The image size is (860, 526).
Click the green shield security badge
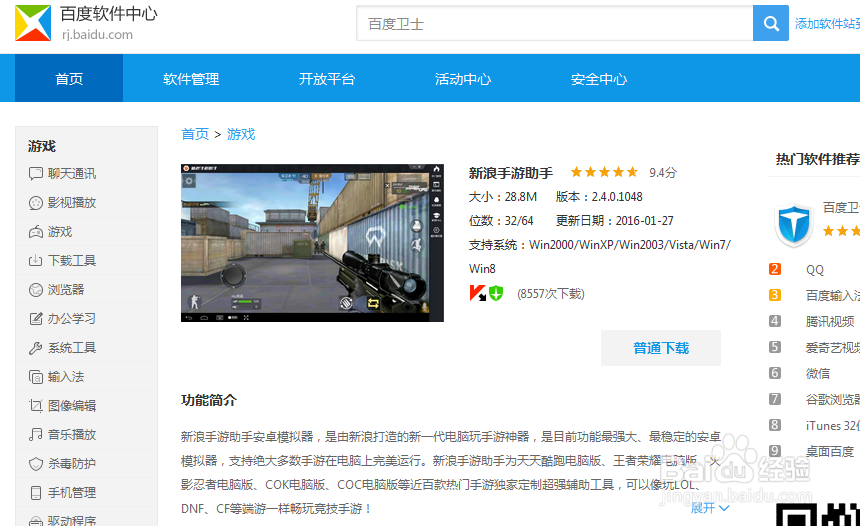496,293
